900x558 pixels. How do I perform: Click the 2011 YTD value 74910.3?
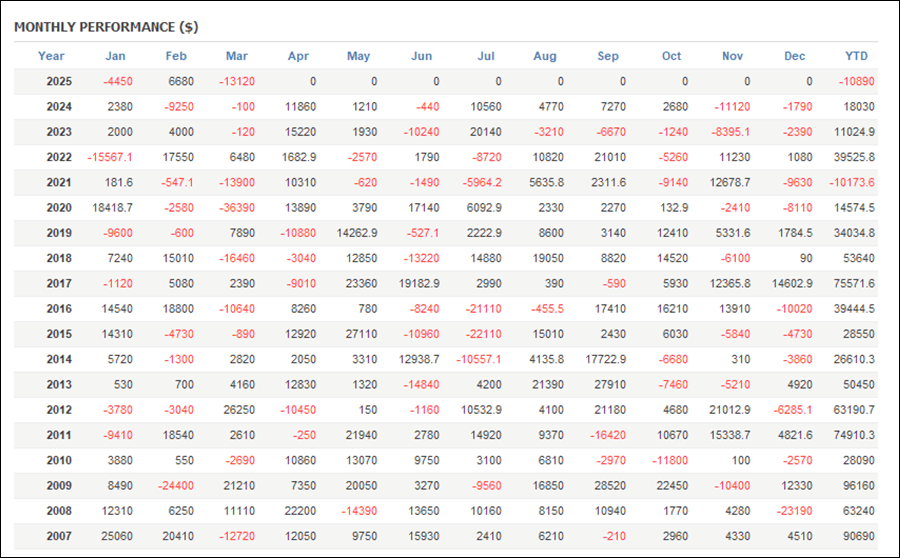(854, 435)
